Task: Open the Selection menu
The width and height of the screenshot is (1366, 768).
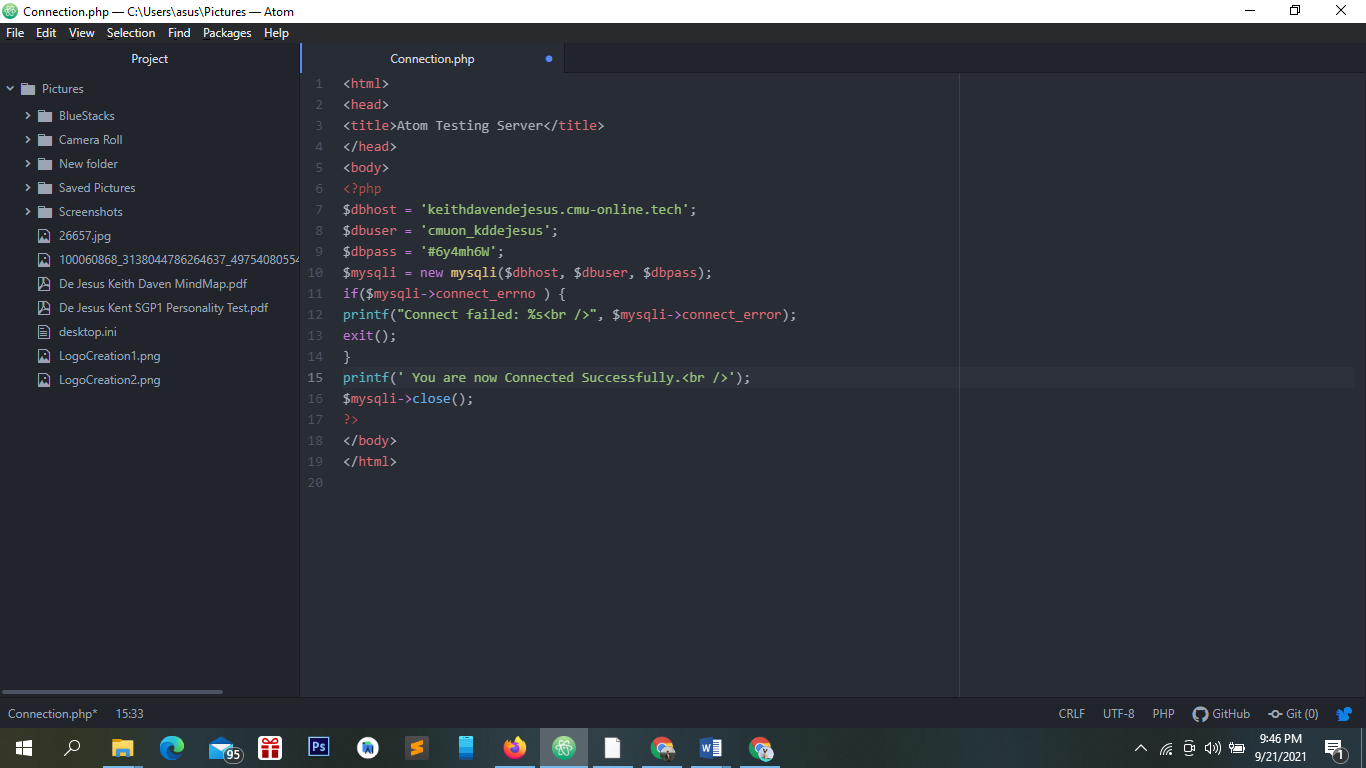Action: pos(131,33)
